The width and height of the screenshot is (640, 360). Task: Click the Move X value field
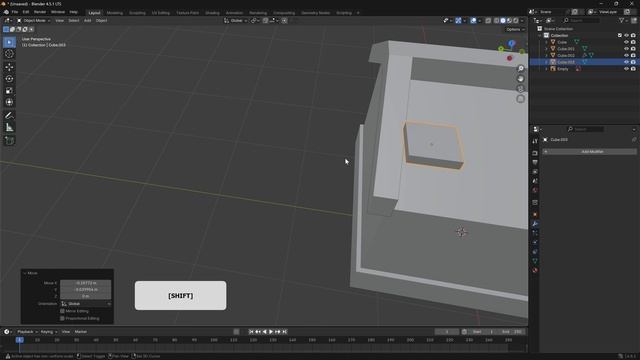(x=86, y=283)
